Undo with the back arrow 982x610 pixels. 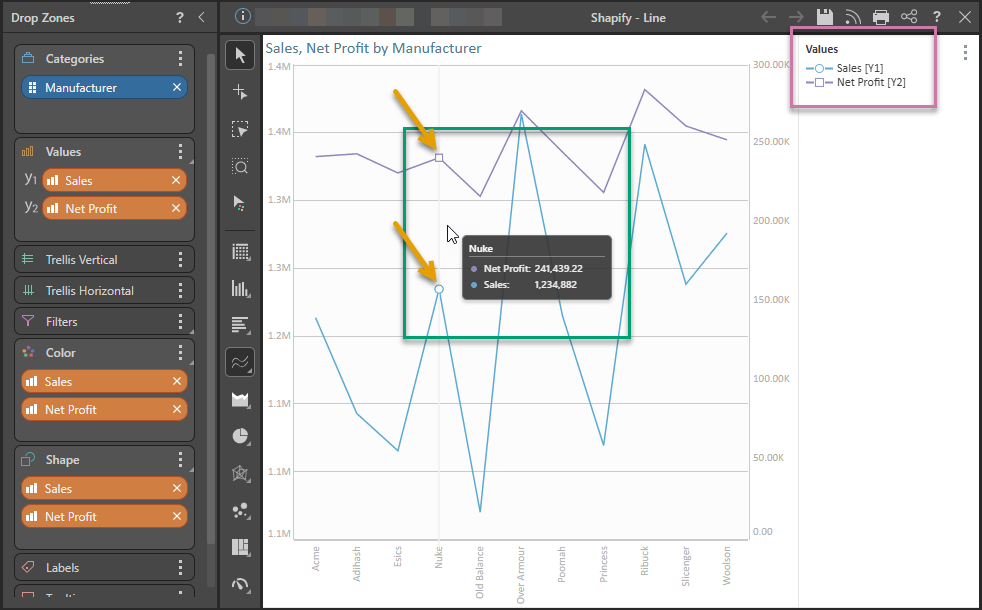tap(768, 17)
